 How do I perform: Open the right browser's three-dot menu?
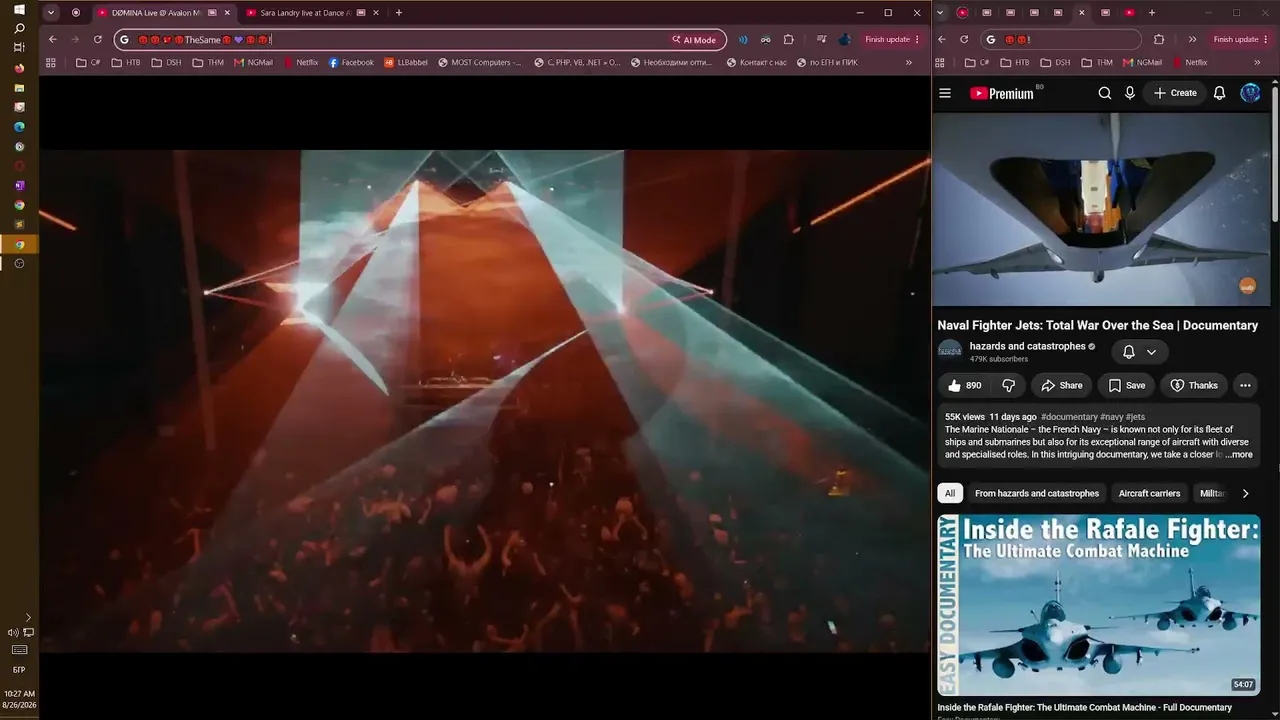tap(1265, 40)
